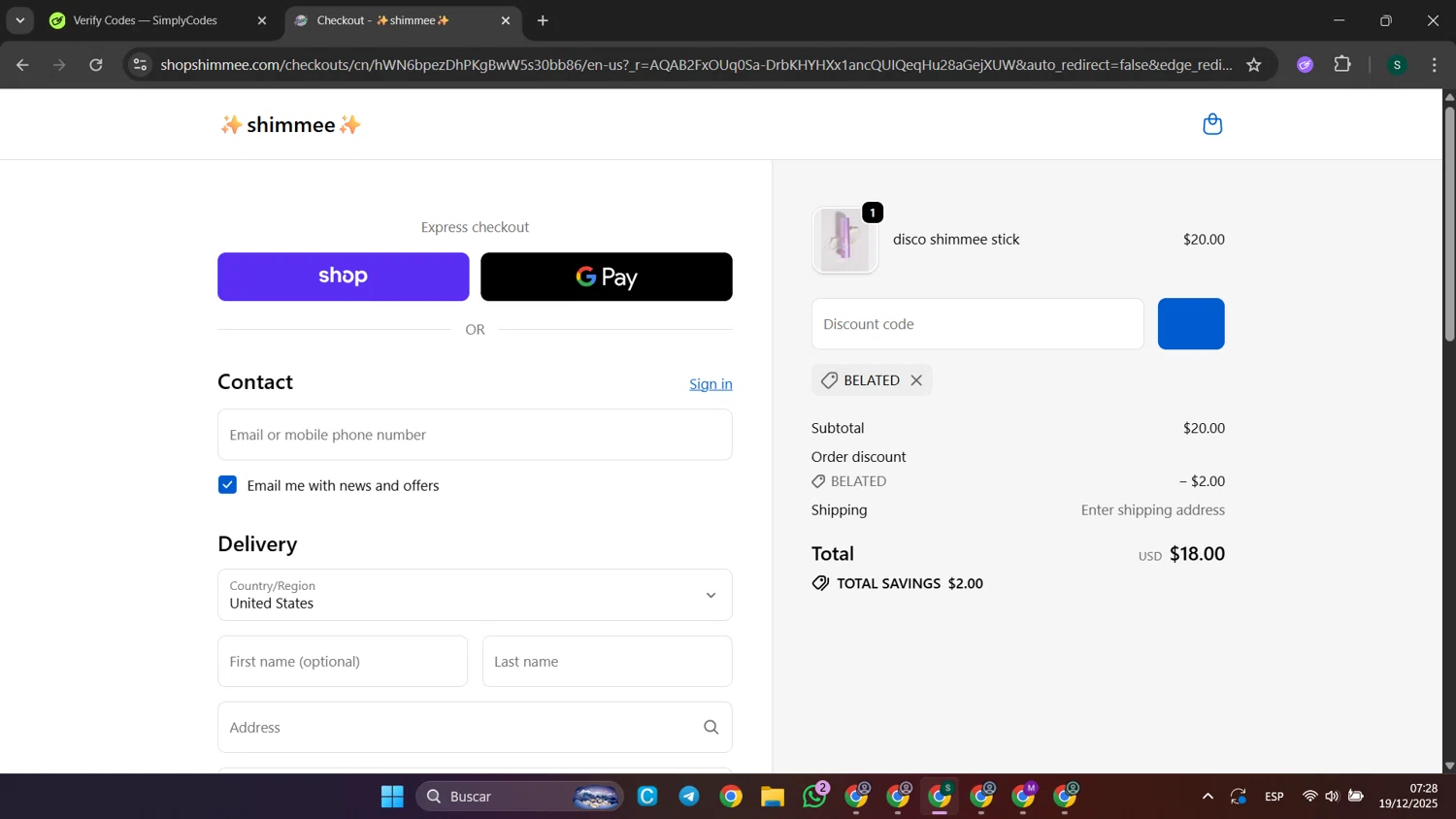Open the Windows Start menu
This screenshot has width=1456, height=819.
click(392, 797)
